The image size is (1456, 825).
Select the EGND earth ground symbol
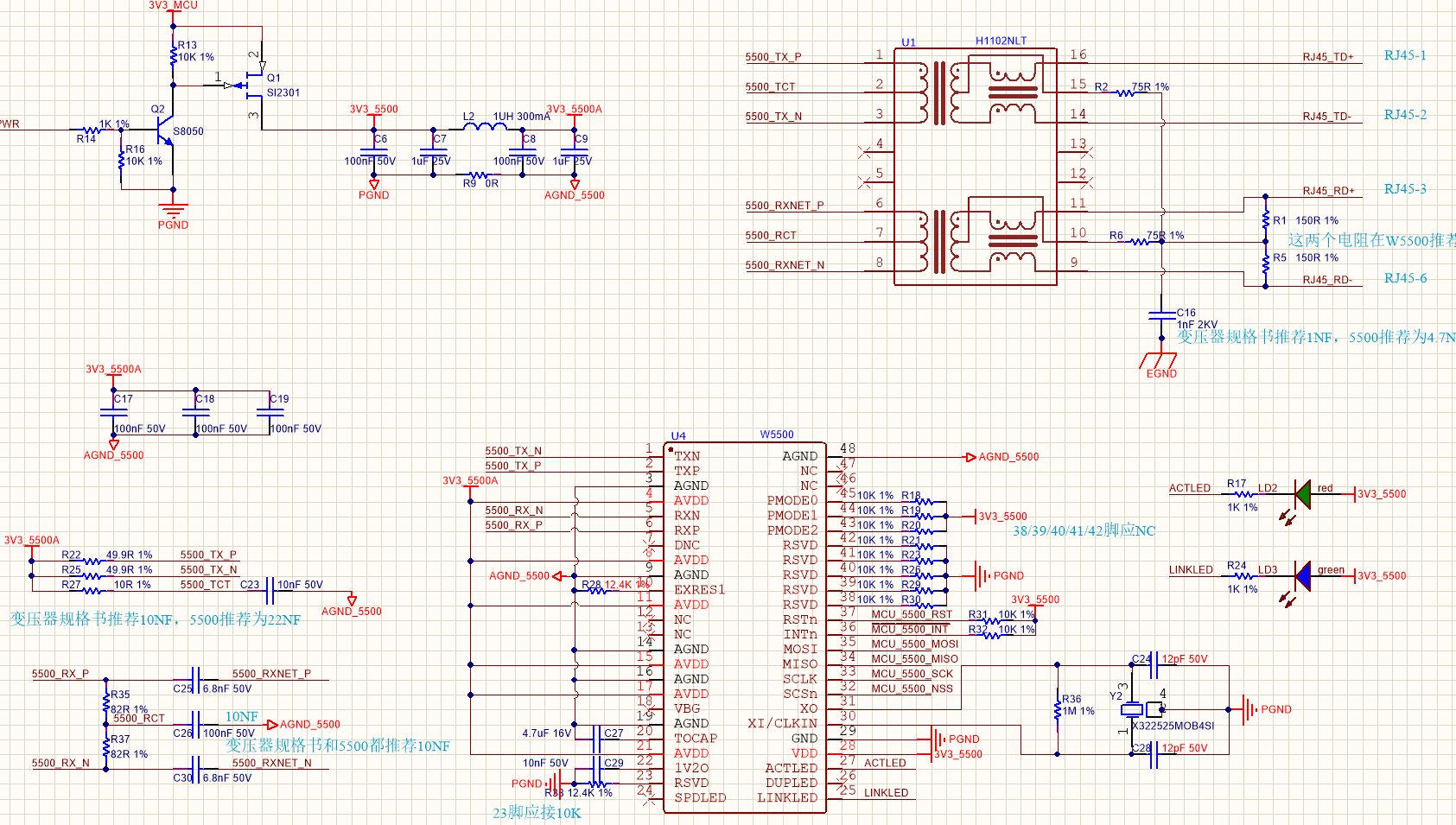tap(1160, 360)
